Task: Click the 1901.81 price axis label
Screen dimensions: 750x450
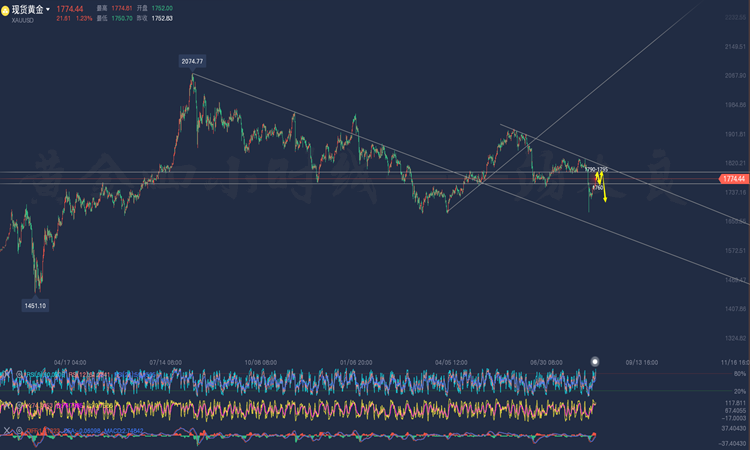Action: point(735,134)
